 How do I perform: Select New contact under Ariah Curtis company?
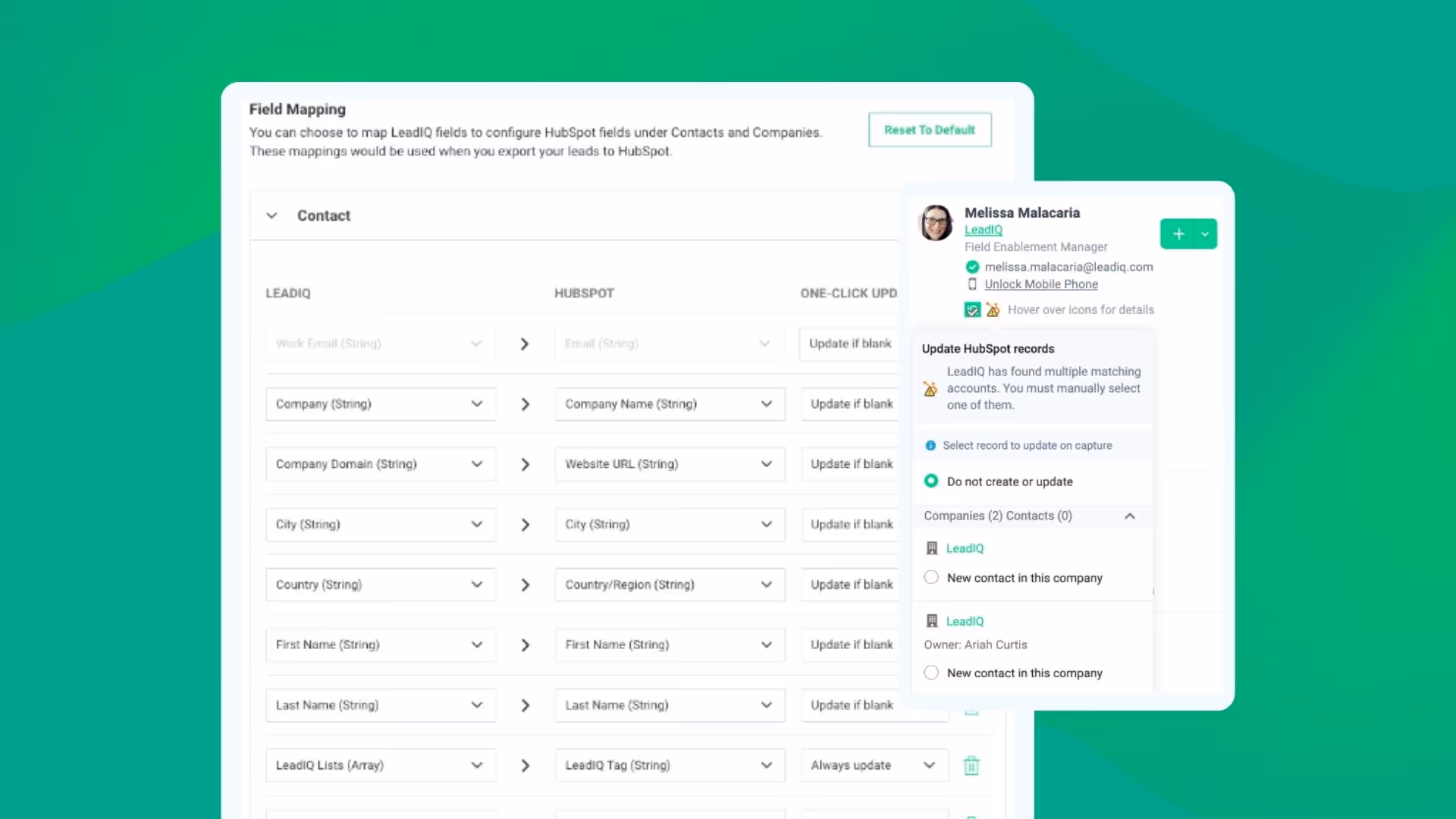pos(931,673)
